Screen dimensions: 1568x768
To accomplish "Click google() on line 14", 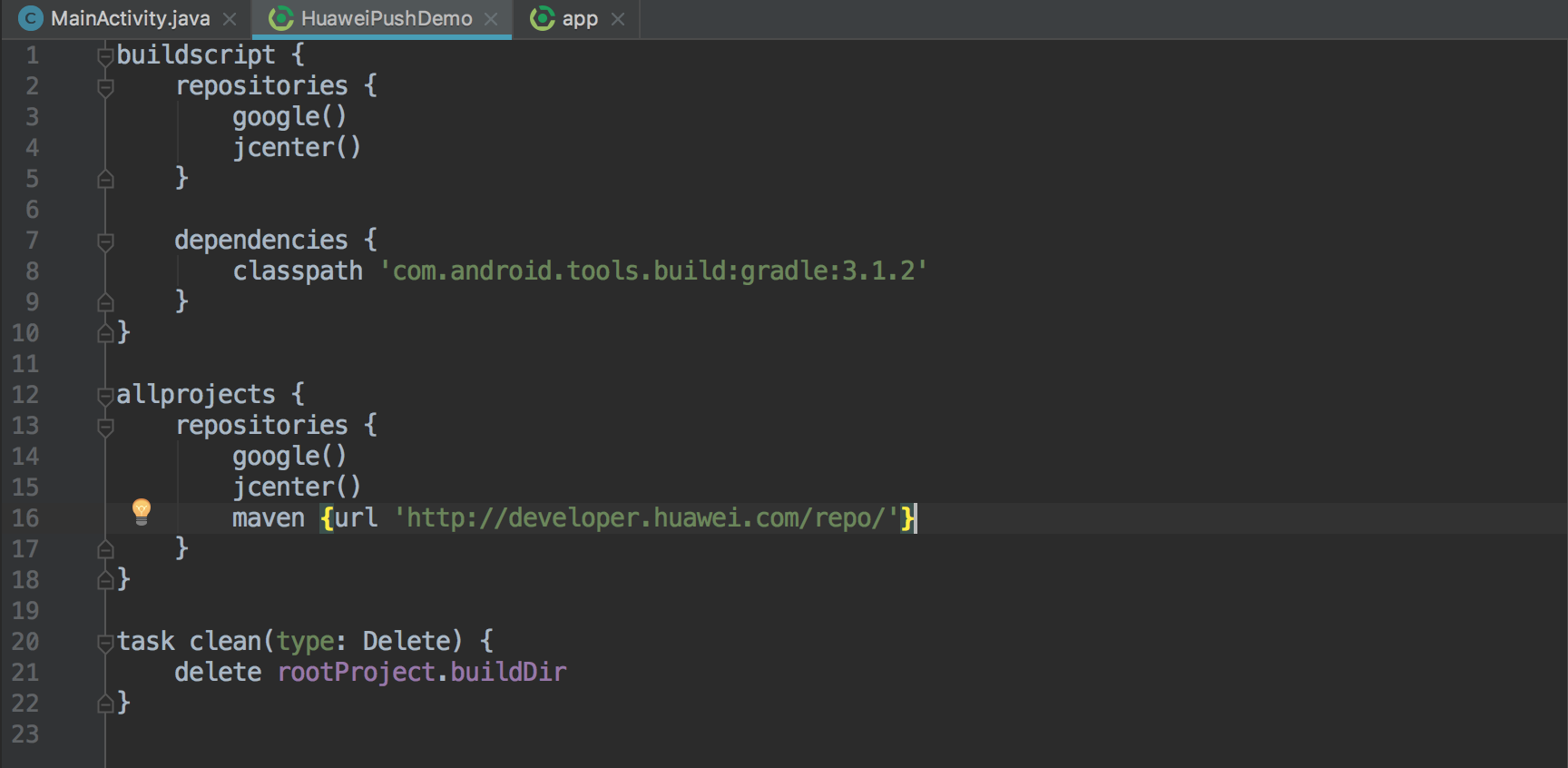I will (289, 456).
